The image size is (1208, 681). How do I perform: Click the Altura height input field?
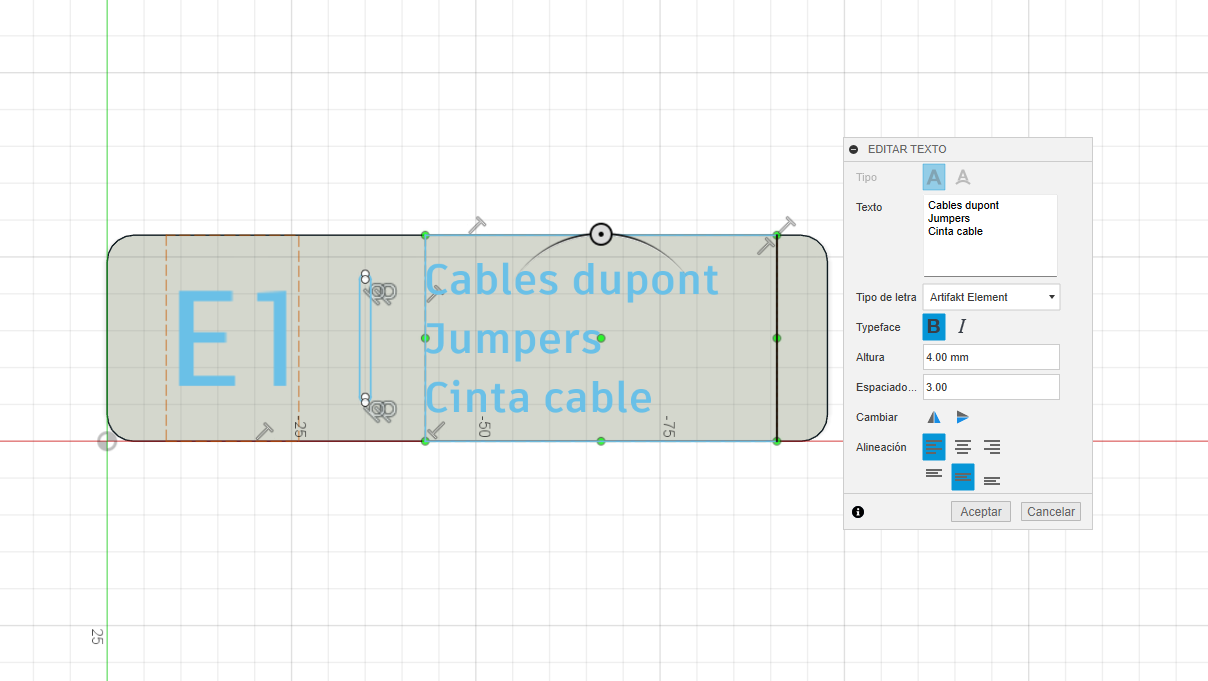coord(990,356)
